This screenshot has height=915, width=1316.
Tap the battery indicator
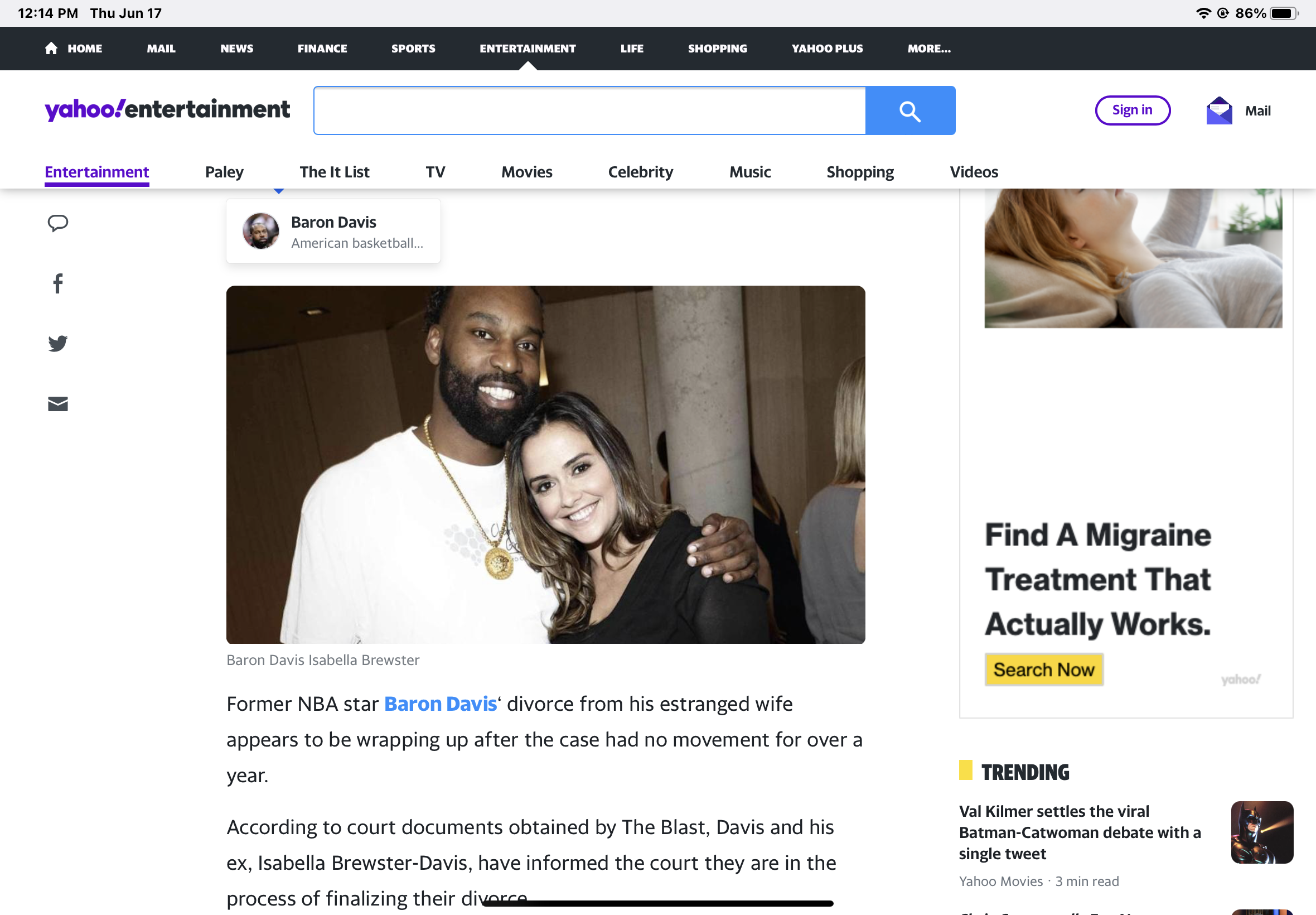point(1284,13)
